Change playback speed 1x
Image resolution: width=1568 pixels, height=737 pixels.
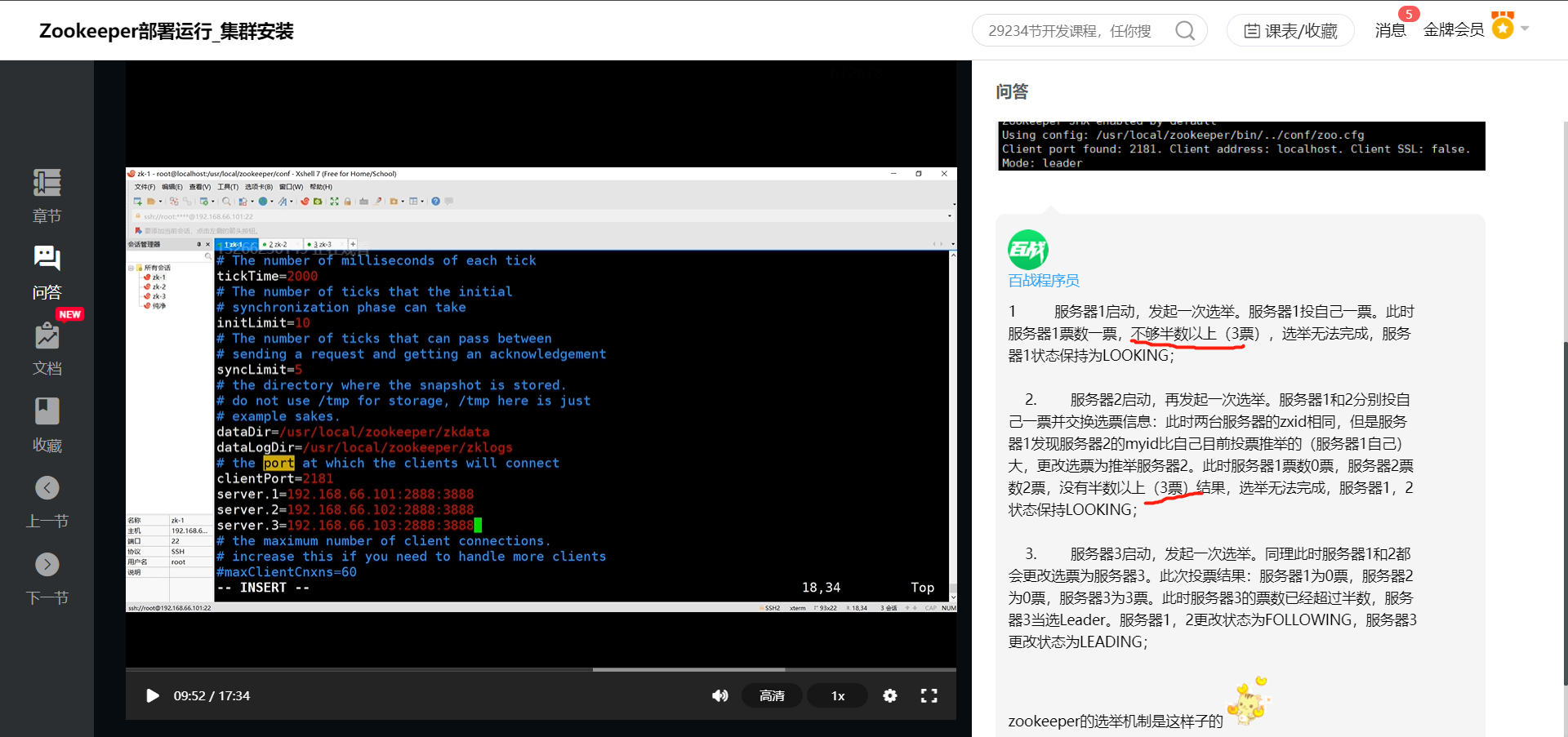838,695
